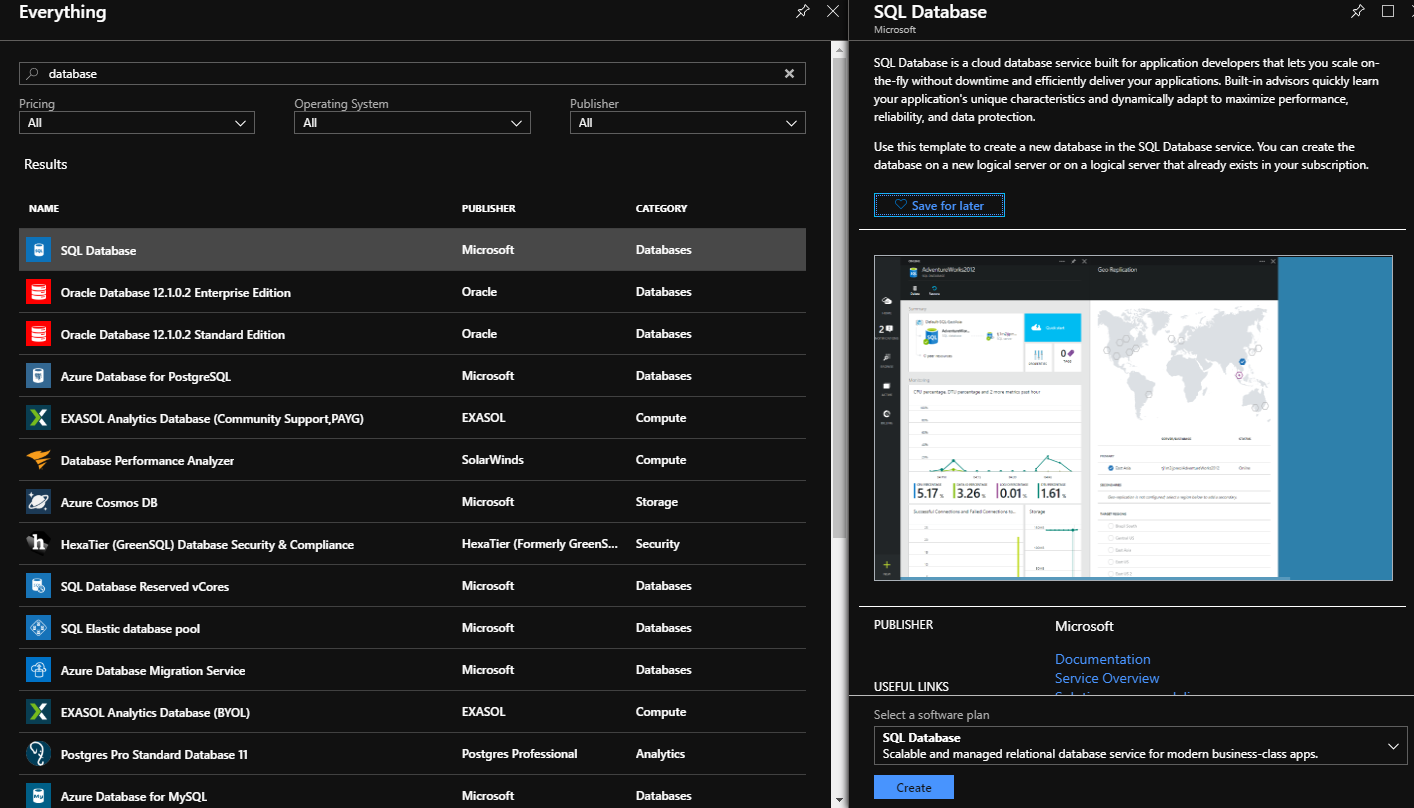Image resolution: width=1414 pixels, height=808 pixels.
Task: Click the EXASOL Analytics Database BYOL icon
Action: pos(38,712)
